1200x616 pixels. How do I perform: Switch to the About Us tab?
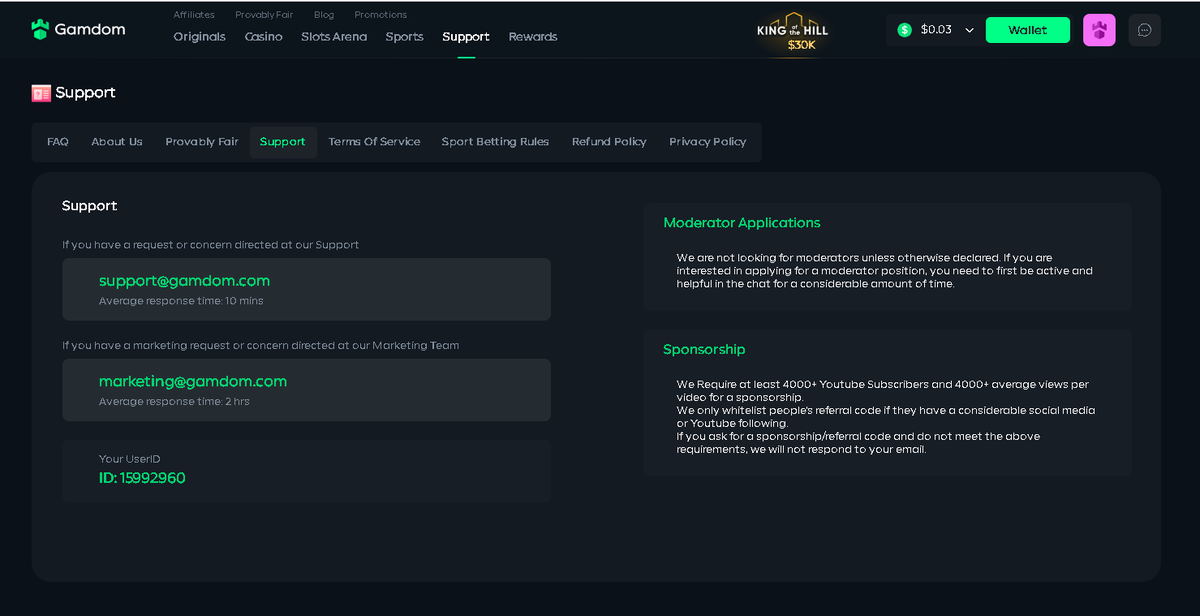[x=117, y=142]
